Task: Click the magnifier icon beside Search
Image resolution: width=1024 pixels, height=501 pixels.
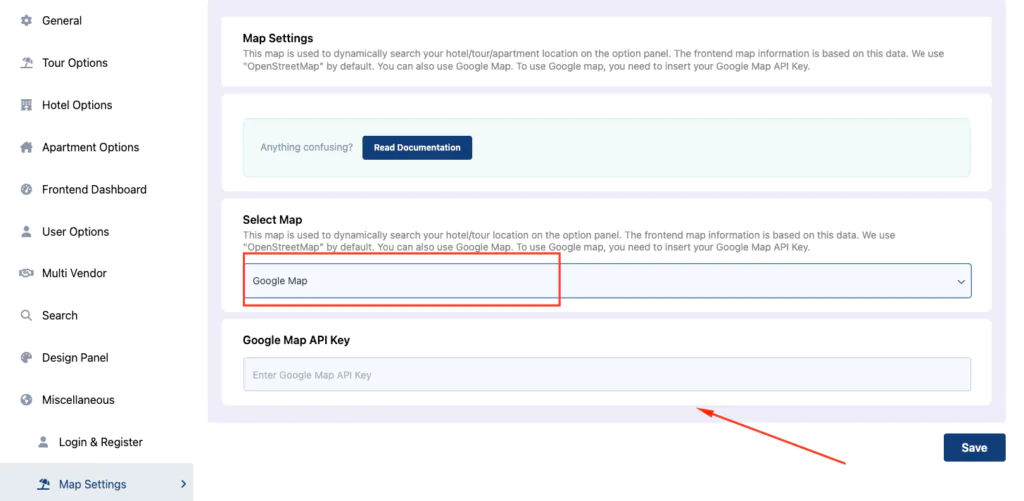Action: pos(26,315)
